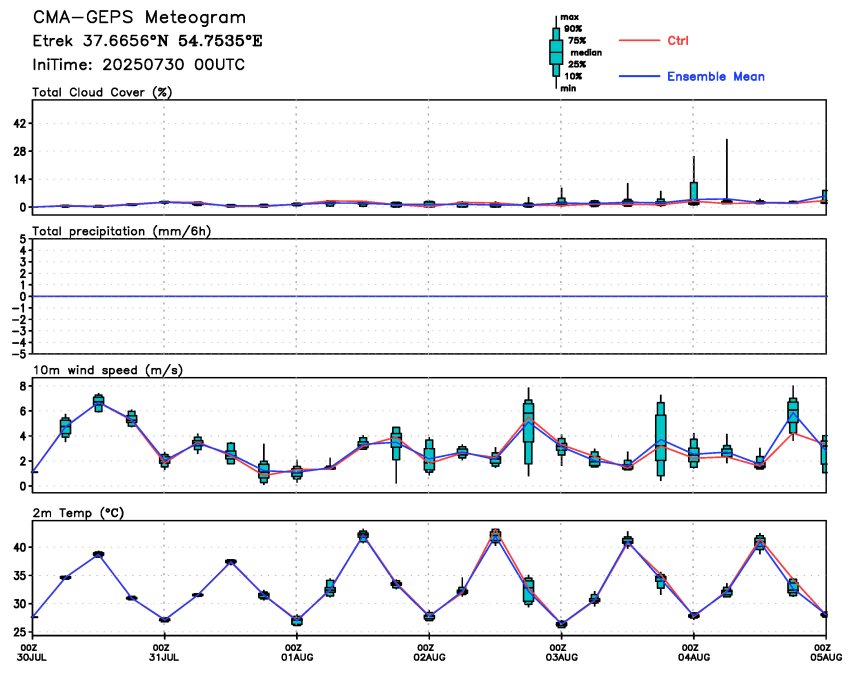Click the temperature box at 18Z 02AUG
The width and height of the screenshot is (853, 673).
pyautogui.click(x=528, y=591)
